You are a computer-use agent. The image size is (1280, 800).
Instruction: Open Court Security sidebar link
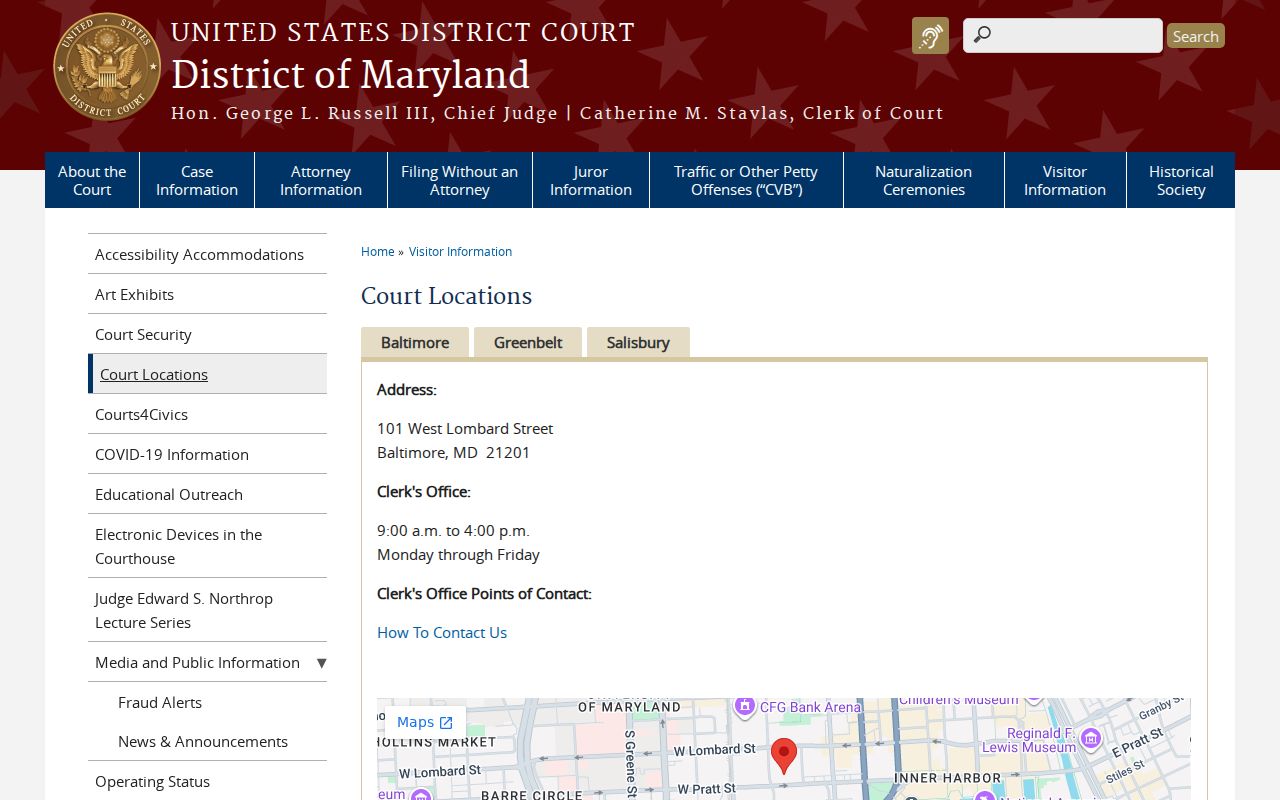[x=207, y=334]
